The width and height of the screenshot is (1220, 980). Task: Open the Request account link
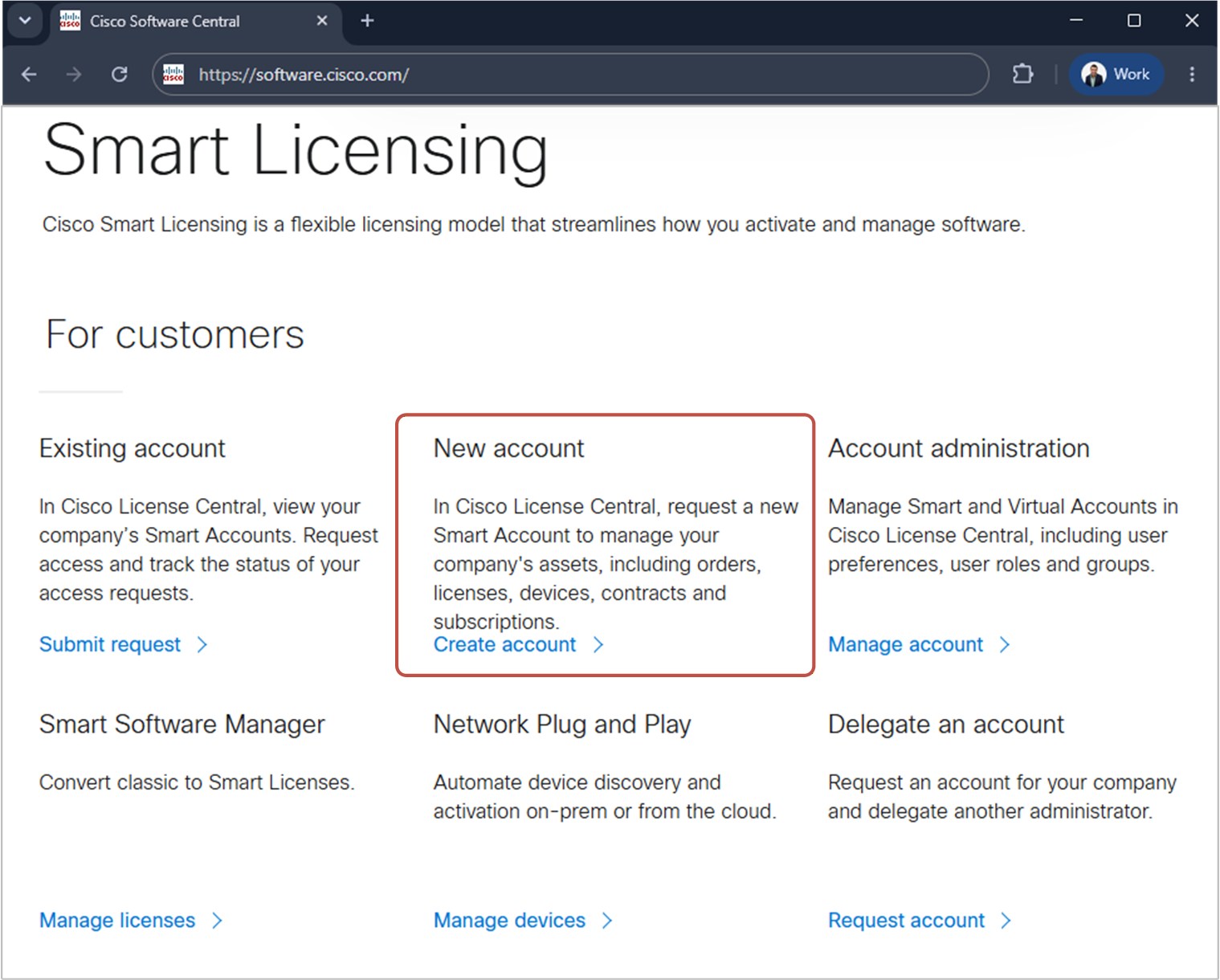(x=906, y=920)
